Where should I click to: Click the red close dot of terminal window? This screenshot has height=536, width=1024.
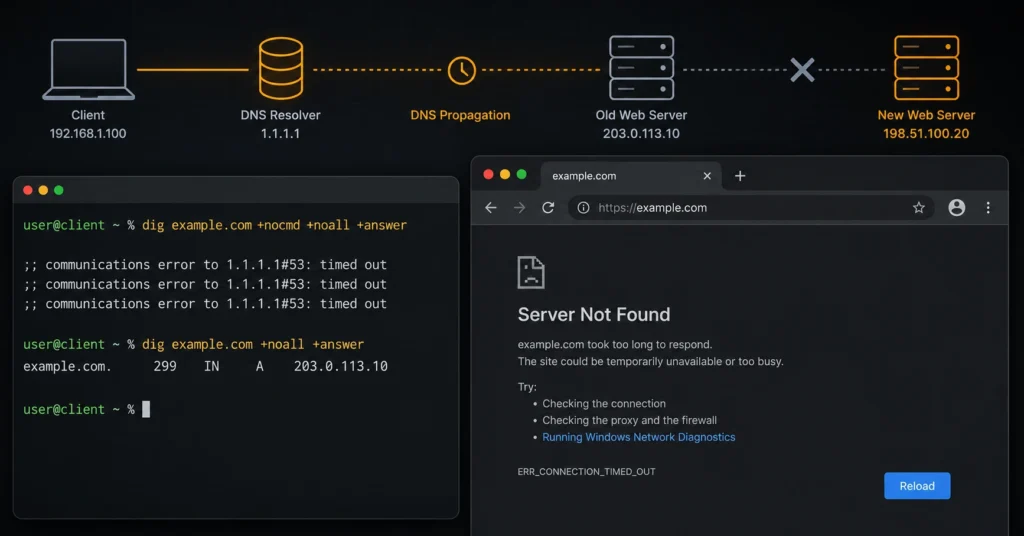27,190
